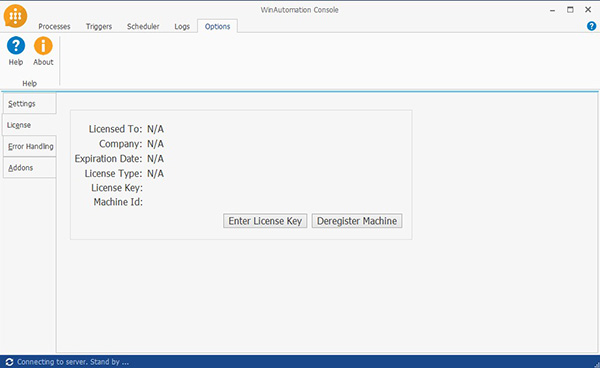Image resolution: width=600 pixels, height=368 pixels.
Task: Click the Enter License Key button
Action: pos(265,221)
